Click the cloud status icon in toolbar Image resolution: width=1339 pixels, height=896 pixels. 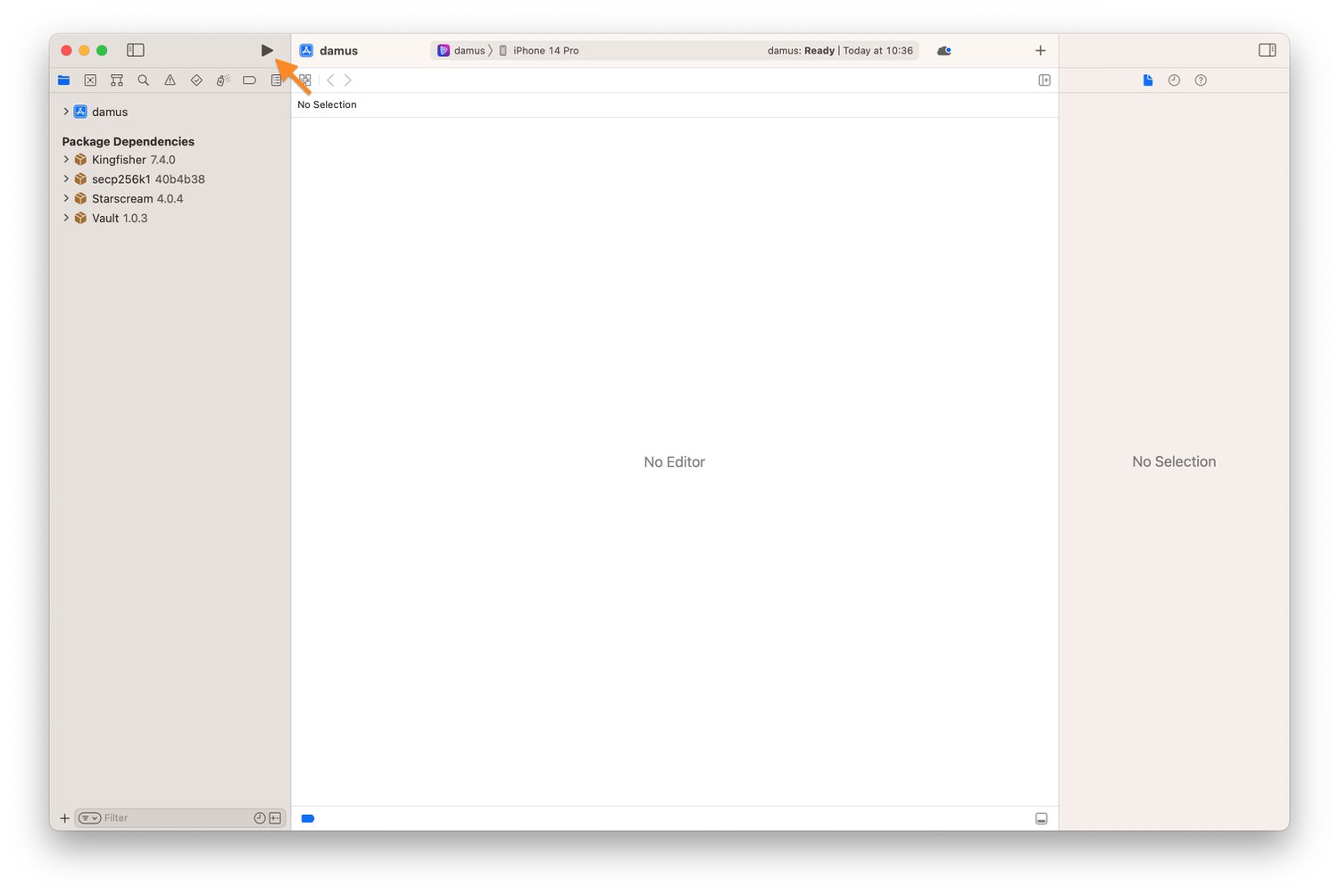pos(944,51)
